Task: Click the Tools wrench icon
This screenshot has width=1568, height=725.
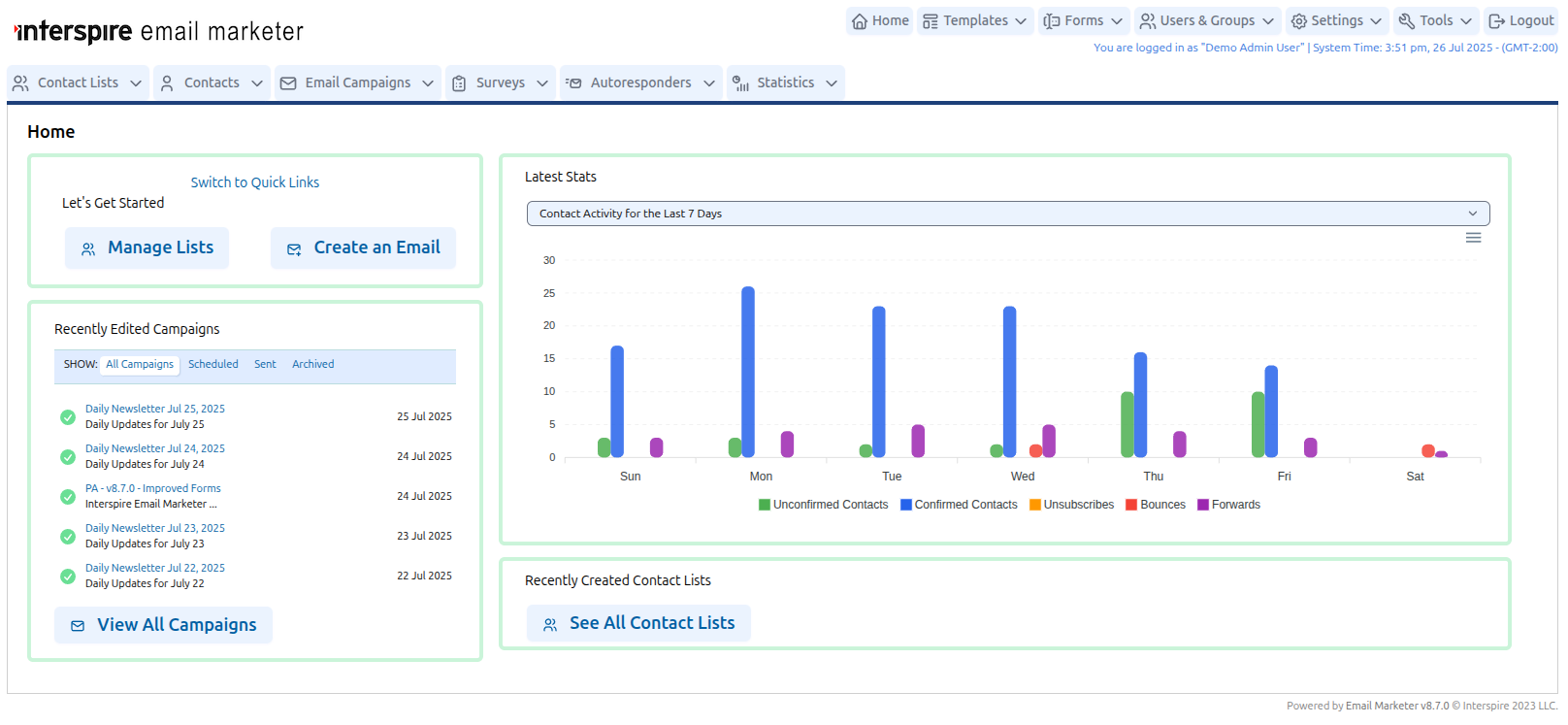Action: coord(1407,21)
